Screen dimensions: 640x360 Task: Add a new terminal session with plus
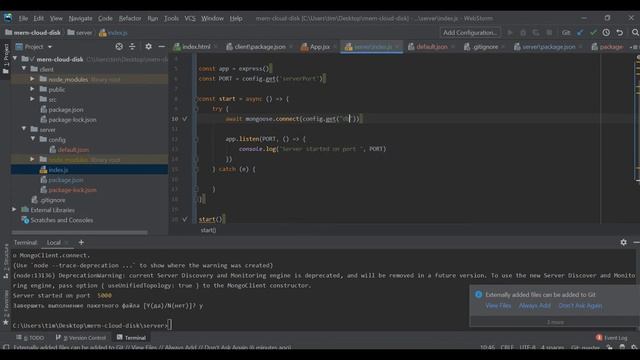[x=81, y=242]
